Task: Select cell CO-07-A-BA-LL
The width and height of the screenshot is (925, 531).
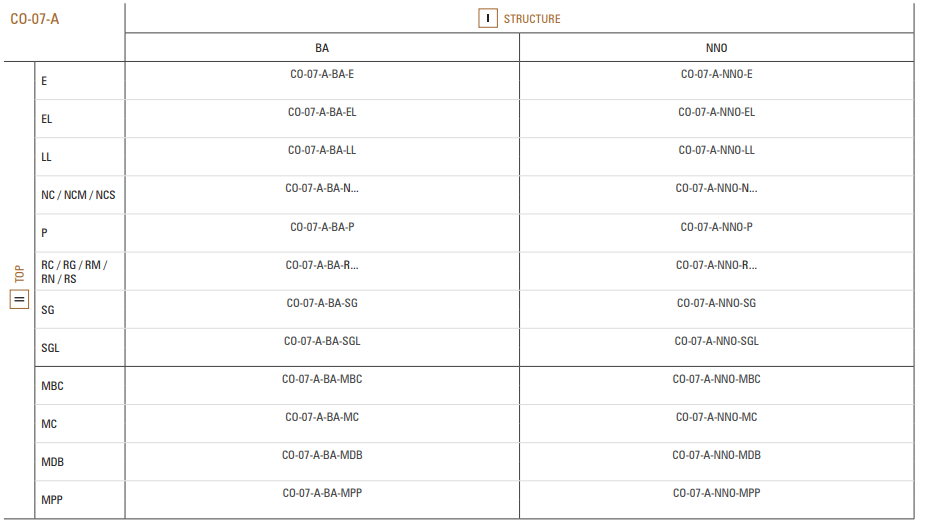Action: [x=322, y=150]
